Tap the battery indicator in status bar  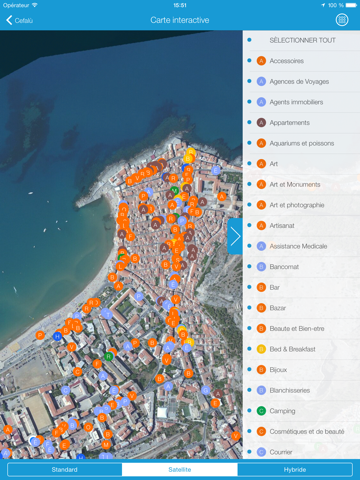[x=352, y=5]
